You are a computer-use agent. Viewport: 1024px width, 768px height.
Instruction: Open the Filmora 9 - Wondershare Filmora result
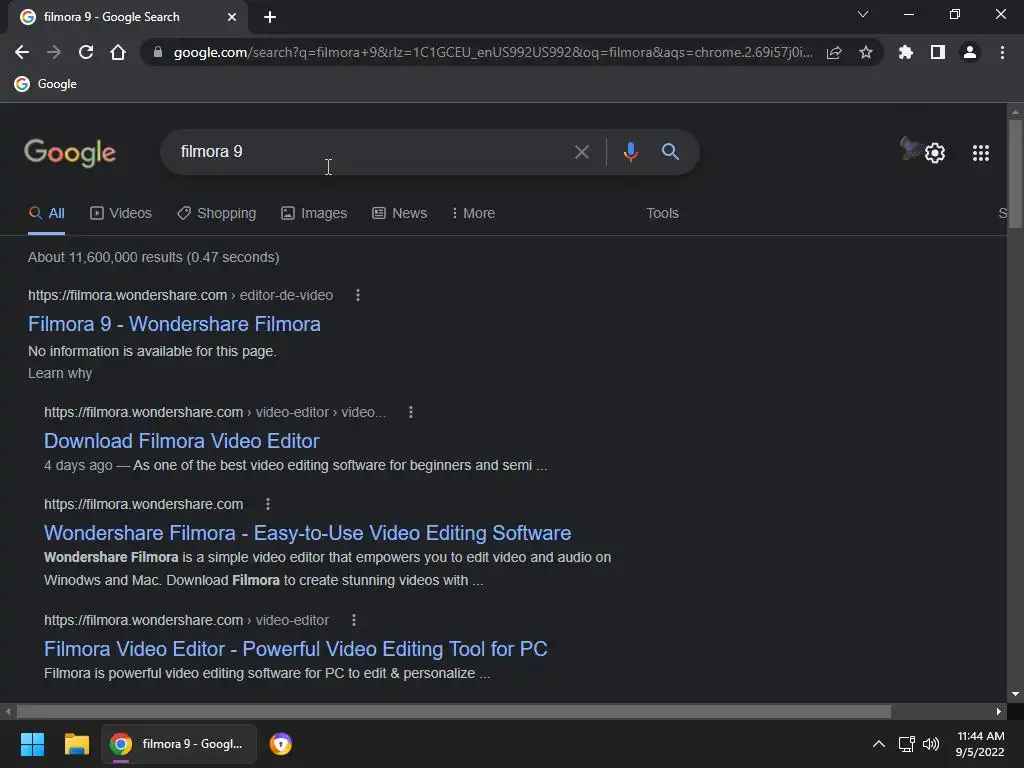point(174,324)
